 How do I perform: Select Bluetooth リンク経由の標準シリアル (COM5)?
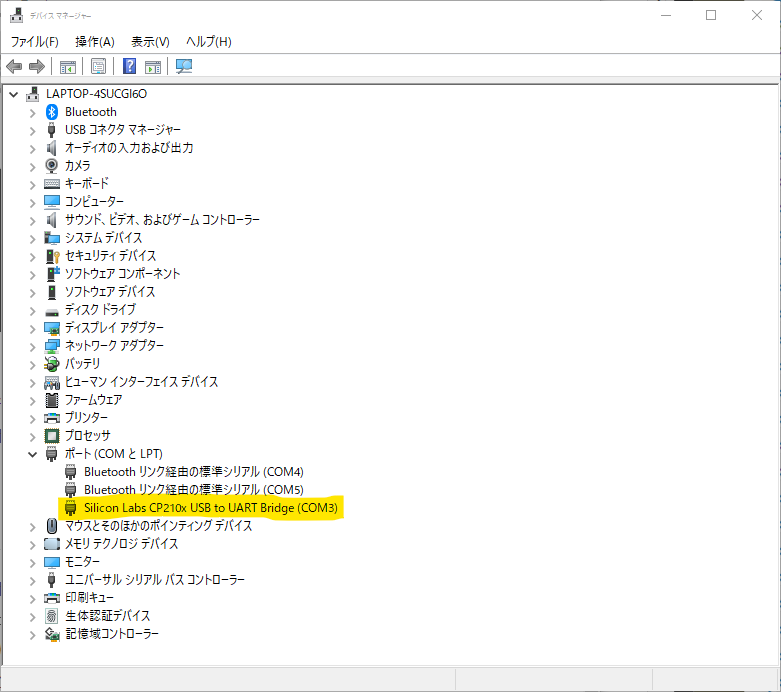point(194,489)
